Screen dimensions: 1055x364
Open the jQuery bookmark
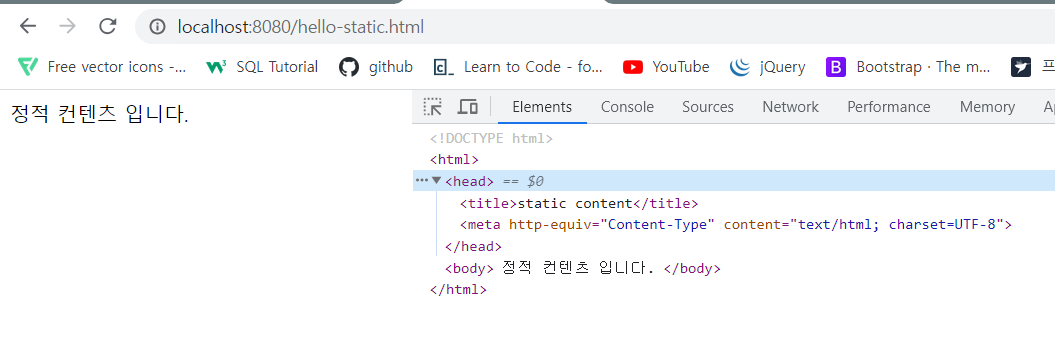point(768,67)
